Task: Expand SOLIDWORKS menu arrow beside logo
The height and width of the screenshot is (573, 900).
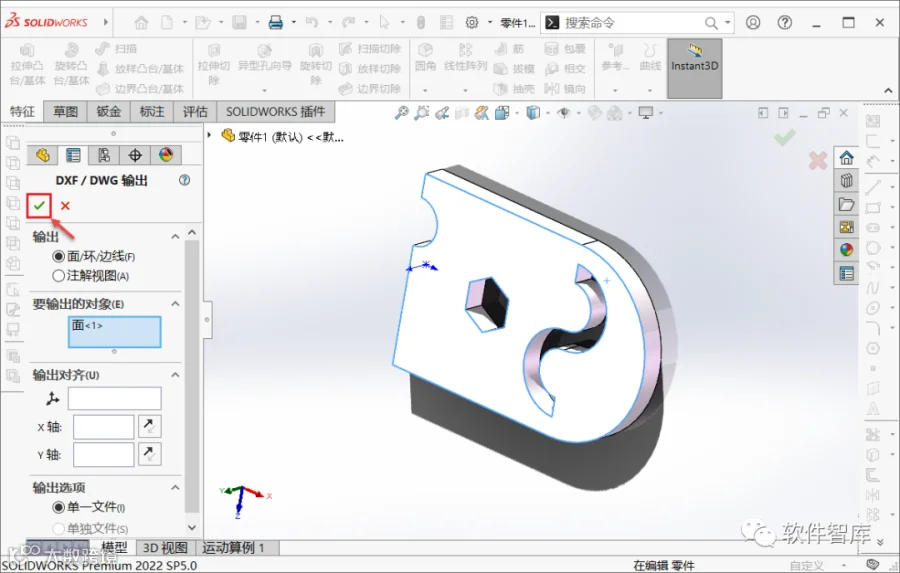Action: (106, 22)
